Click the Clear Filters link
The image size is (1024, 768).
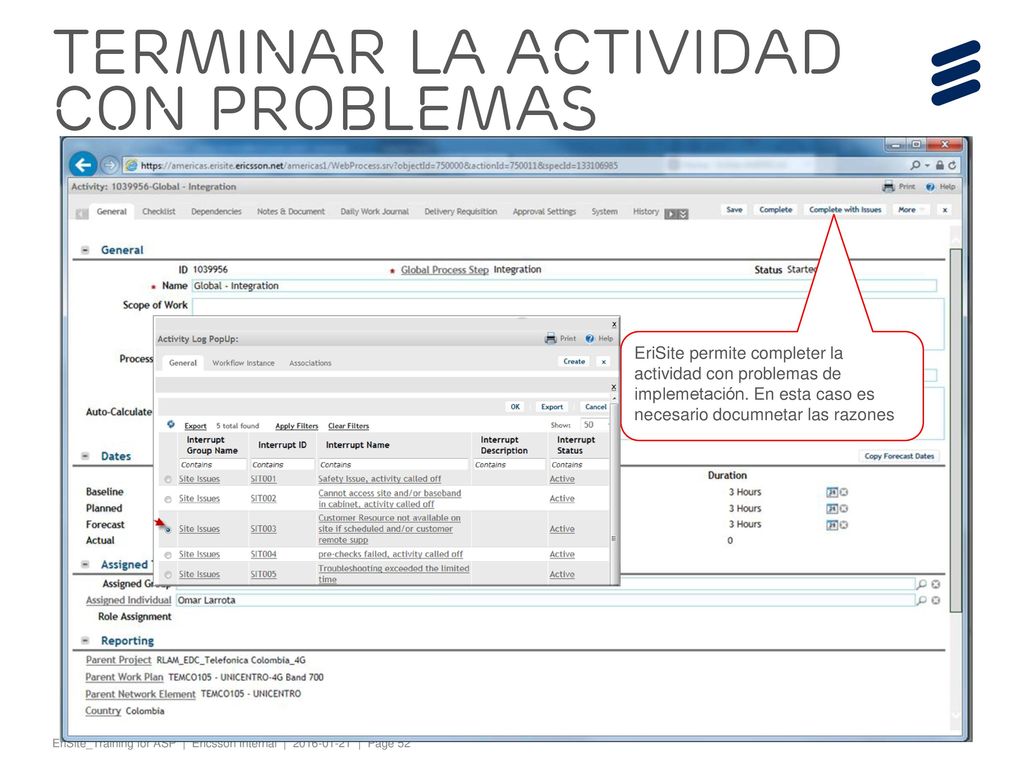[348, 426]
